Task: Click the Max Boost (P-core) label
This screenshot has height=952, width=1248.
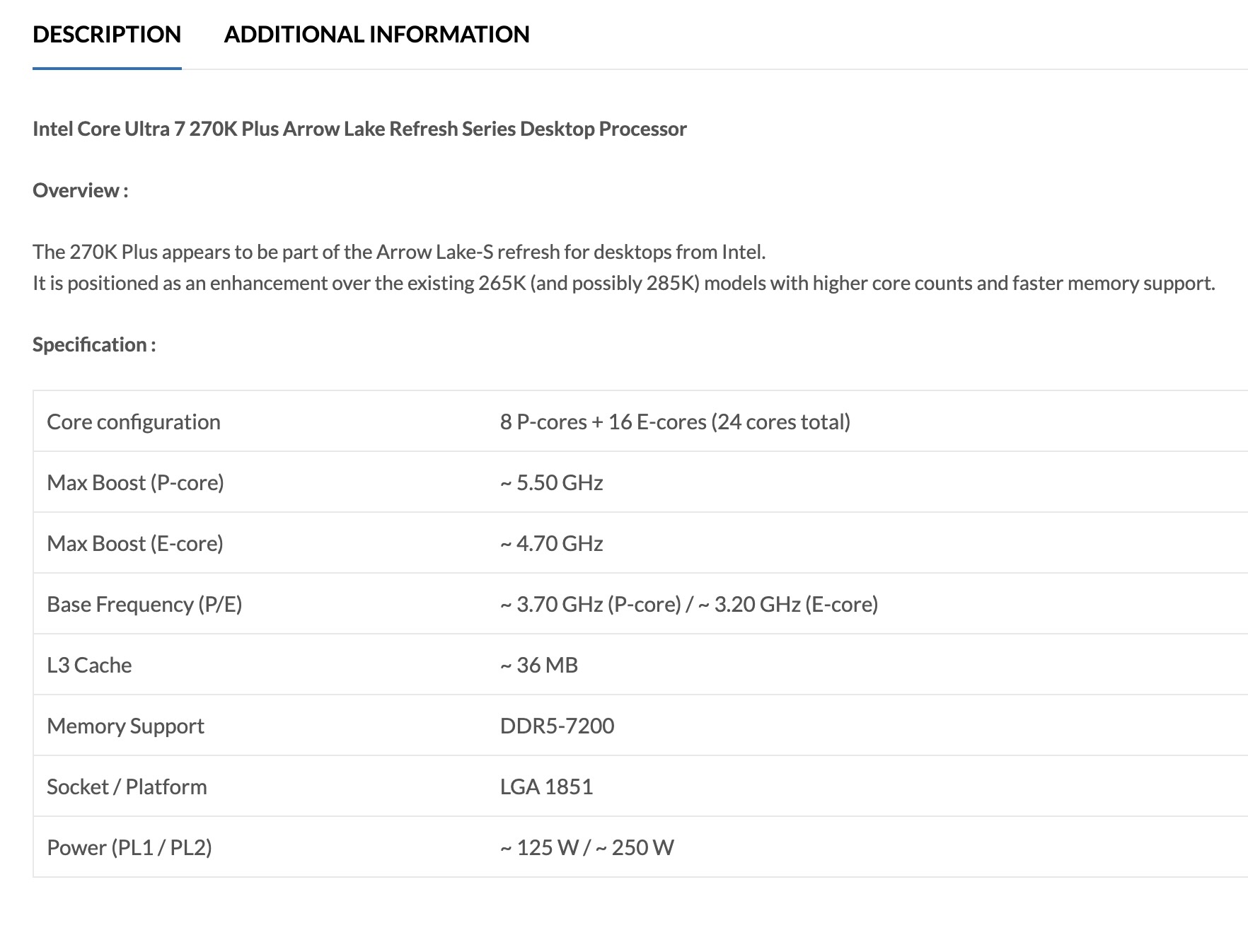Action: tap(135, 482)
